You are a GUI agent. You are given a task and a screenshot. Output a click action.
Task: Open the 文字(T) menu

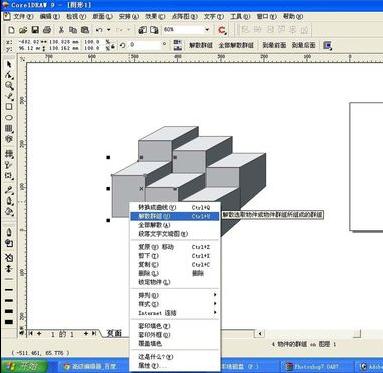[x=214, y=16]
